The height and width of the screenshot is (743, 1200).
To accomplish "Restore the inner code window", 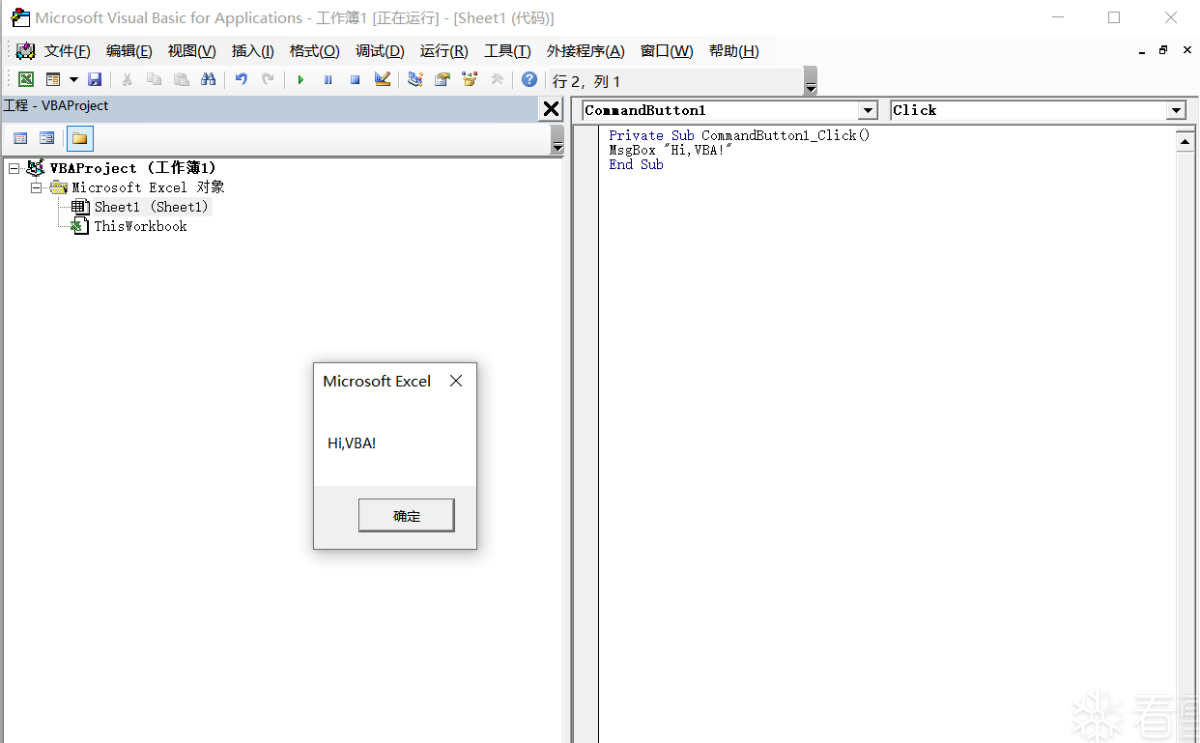I will point(1163,50).
